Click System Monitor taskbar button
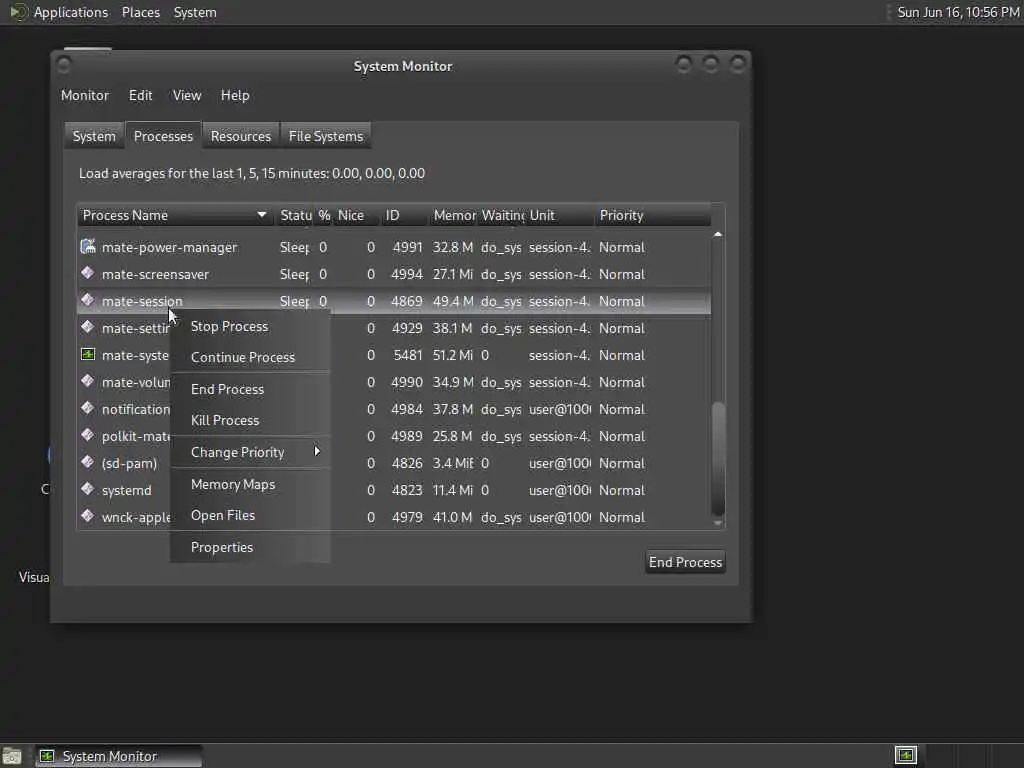The image size is (1024, 768). coord(119,756)
